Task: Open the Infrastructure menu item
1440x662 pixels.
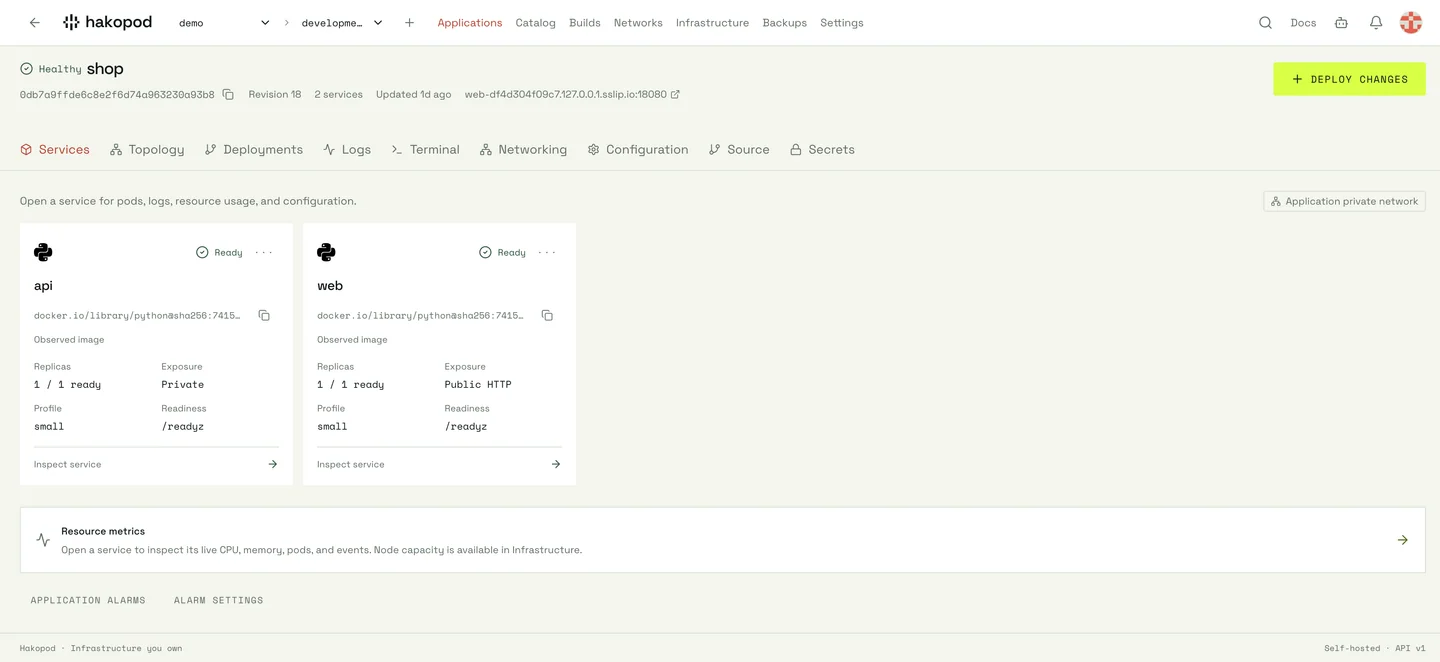Action: (712, 22)
